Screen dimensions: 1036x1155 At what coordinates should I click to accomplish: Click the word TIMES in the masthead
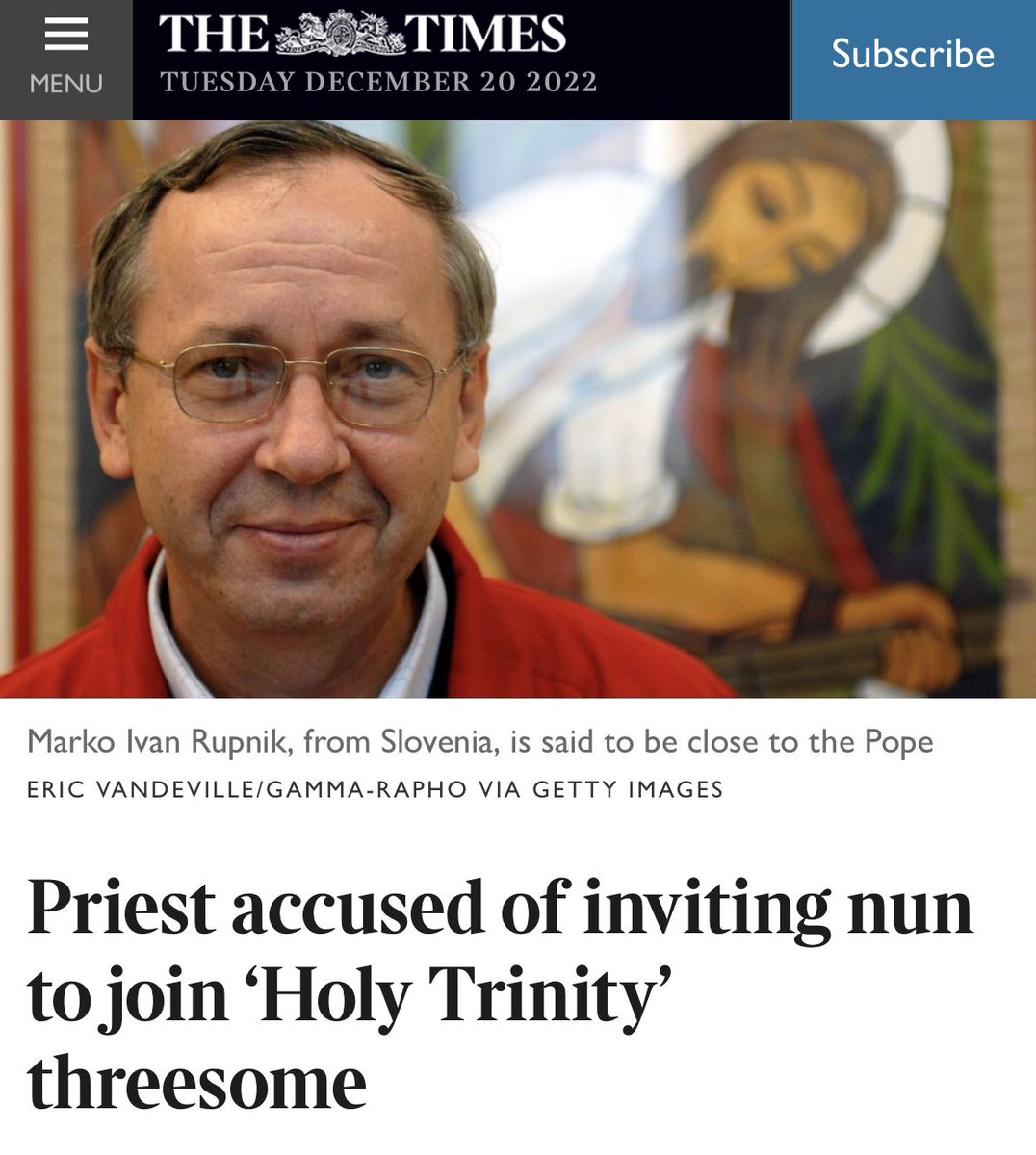[x=485, y=35]
